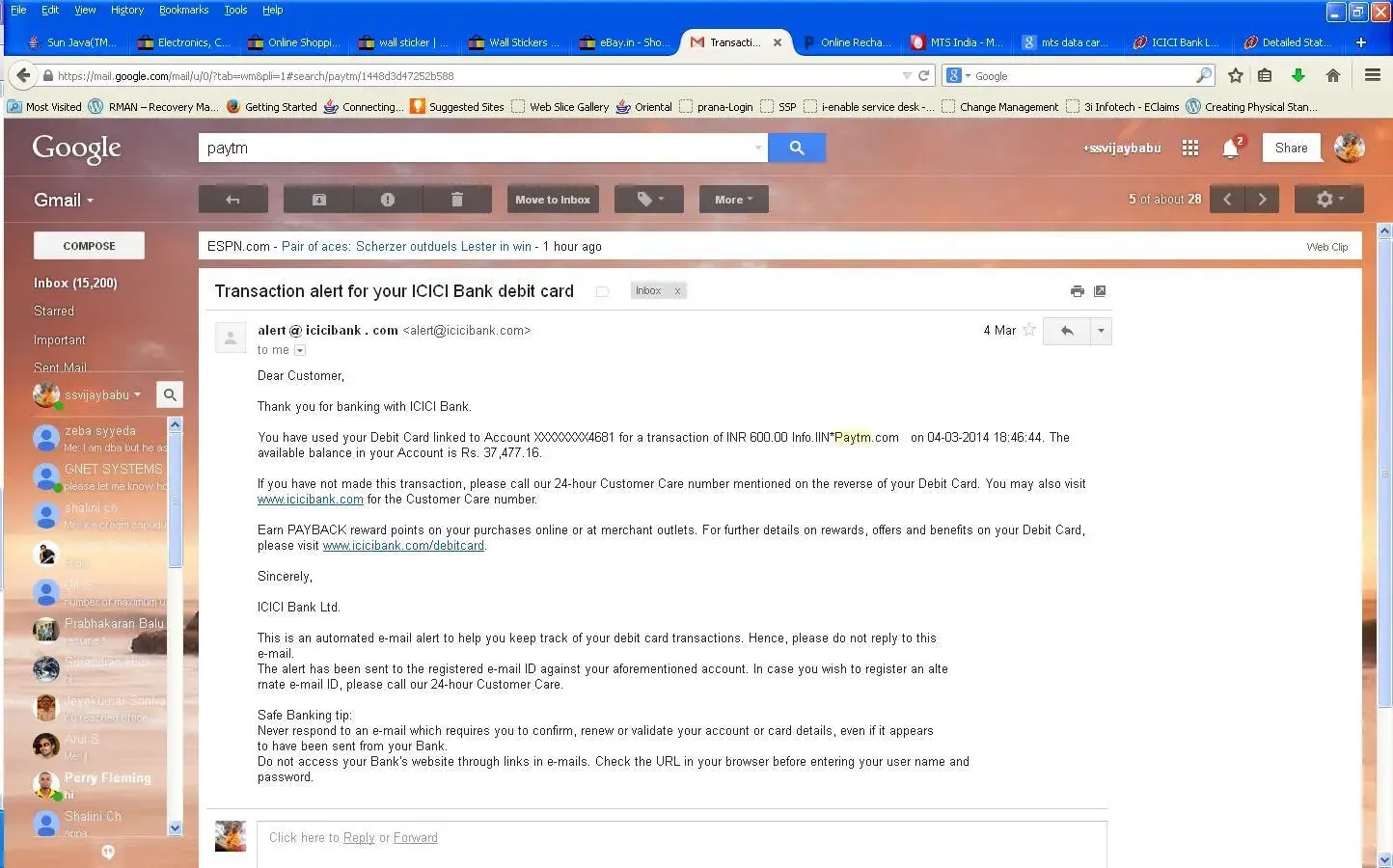Viewport: 1393px width, 868px height.
Task: Archive this conversation
Action: (318, 200)
